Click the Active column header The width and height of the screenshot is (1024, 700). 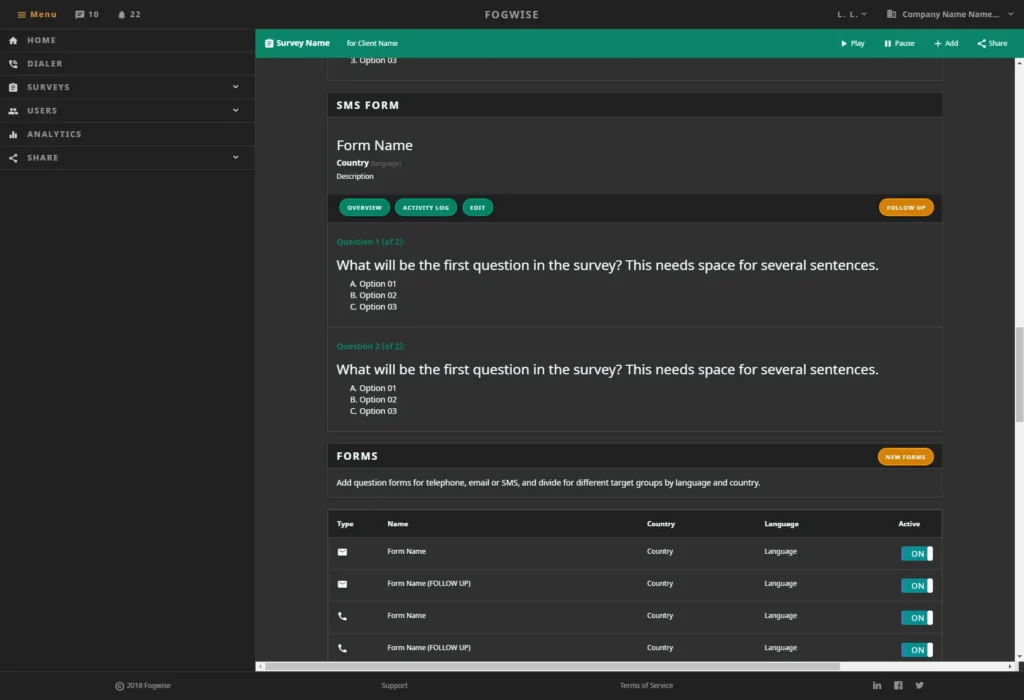(x=909, y=524)
